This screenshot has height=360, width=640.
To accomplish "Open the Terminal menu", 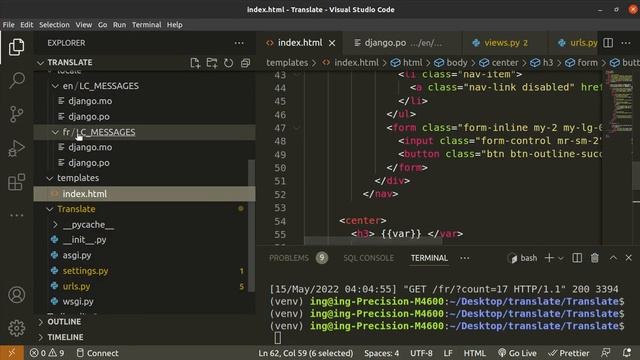I will [147, 25].
